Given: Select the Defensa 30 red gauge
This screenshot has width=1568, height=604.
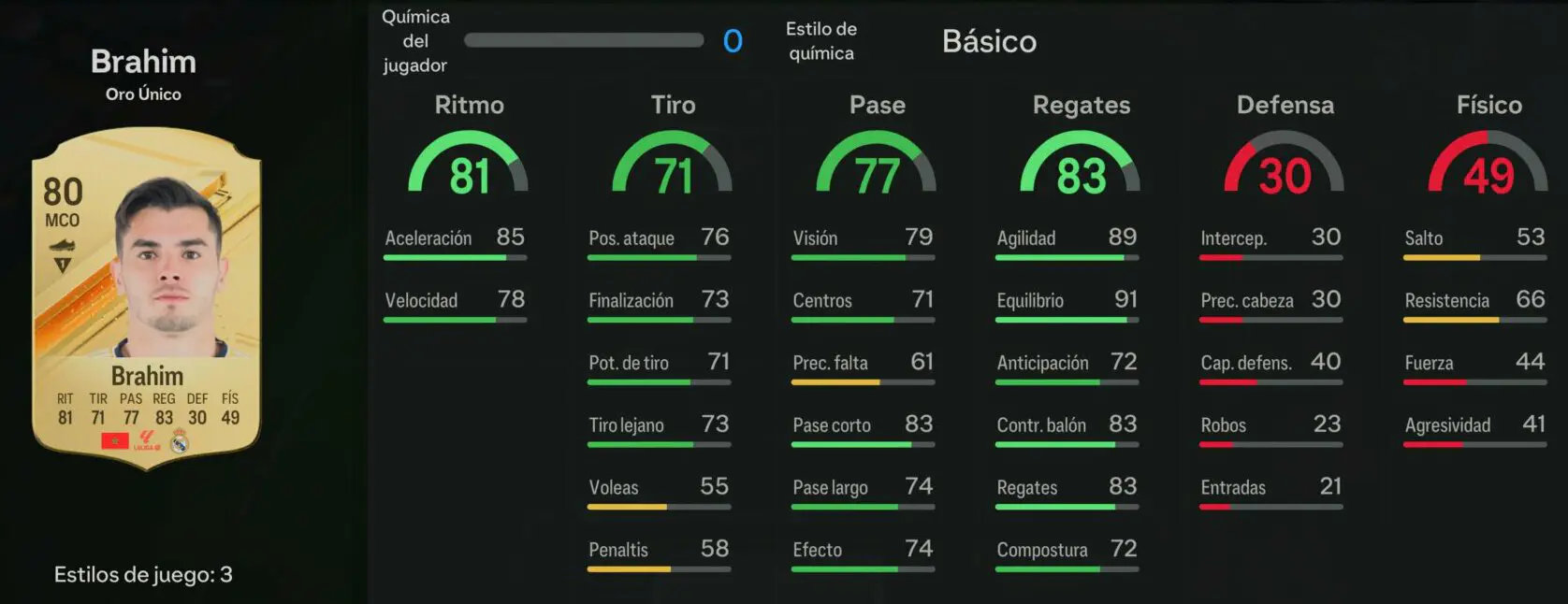Looking at the screenshot, I should tap(1285, 163).
